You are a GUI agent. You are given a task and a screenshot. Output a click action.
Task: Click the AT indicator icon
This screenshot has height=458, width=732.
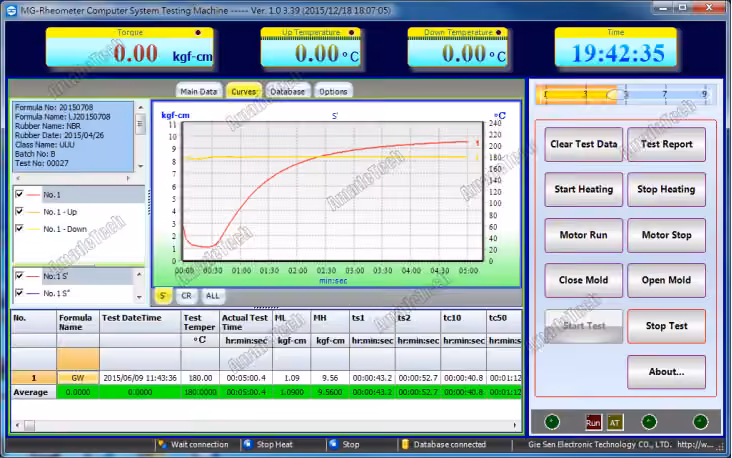tap(615, 423)
